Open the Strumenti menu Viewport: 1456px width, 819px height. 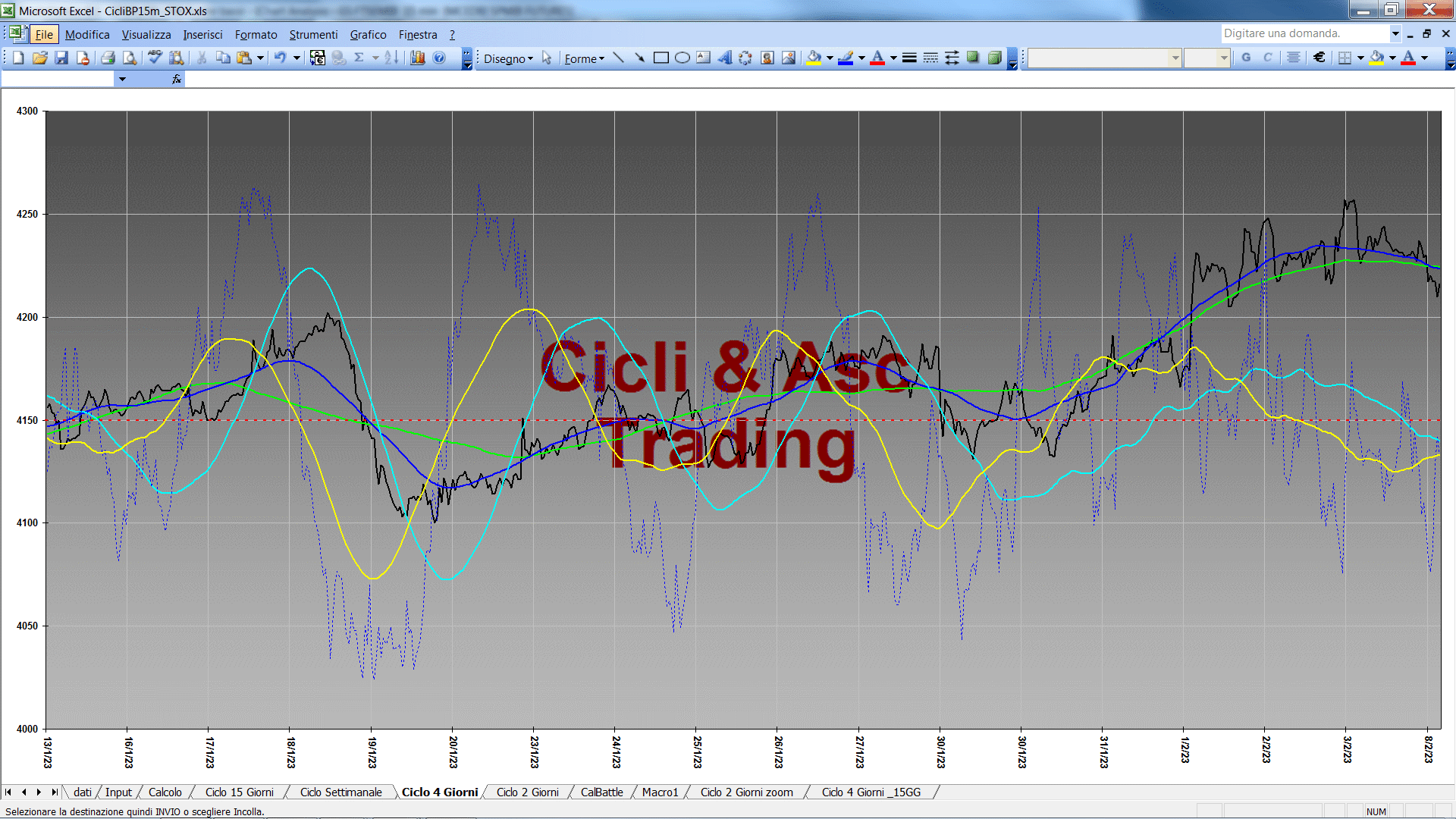click(x=313, y=34)
